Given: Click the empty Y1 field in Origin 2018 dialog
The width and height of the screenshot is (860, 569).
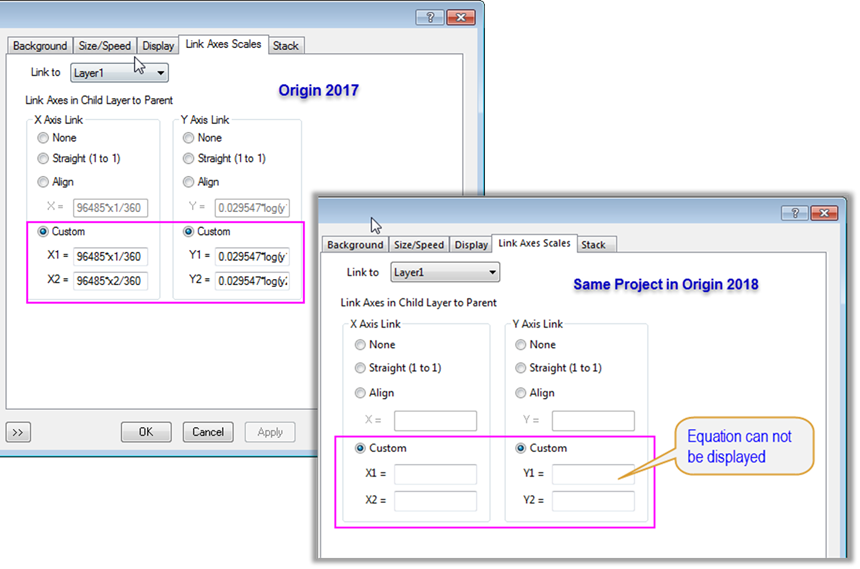Looking at the screenshot, I should [593, 474].
